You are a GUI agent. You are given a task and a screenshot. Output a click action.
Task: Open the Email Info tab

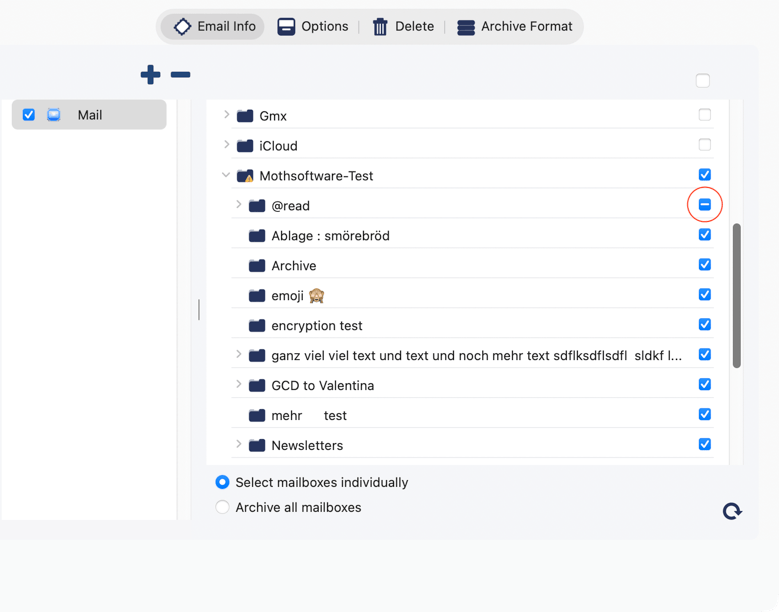point(214,26)
